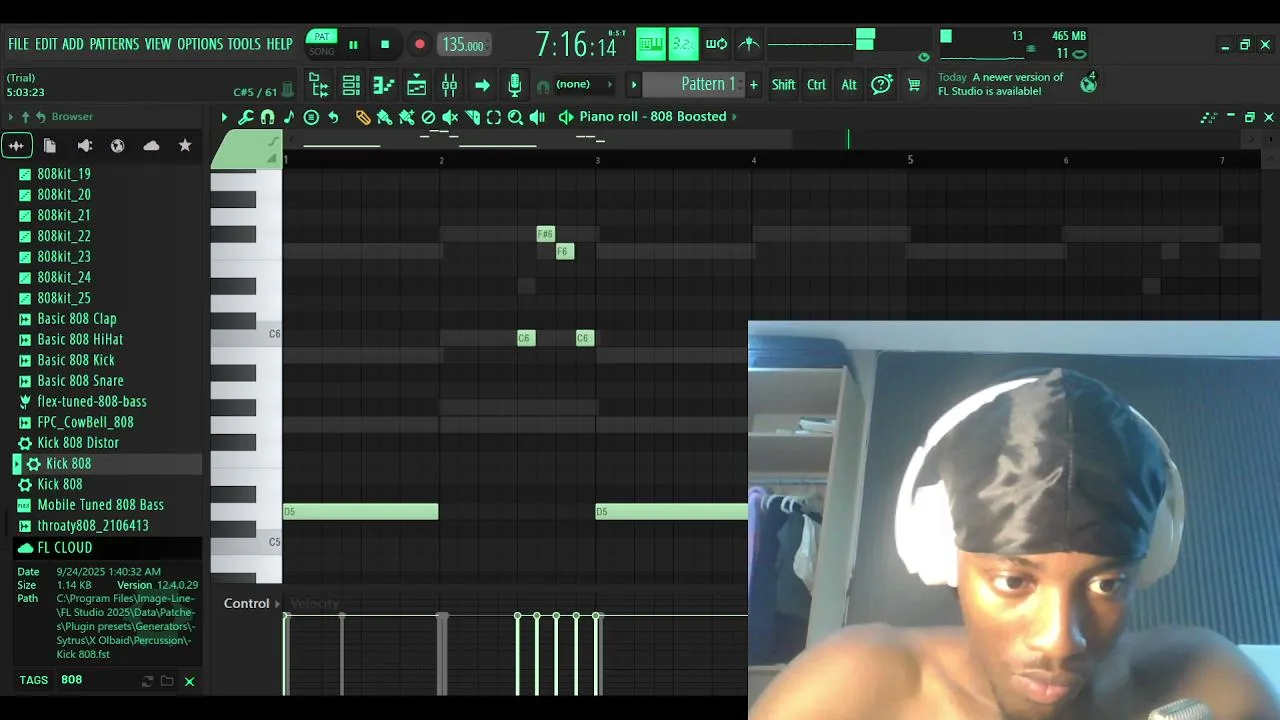1280x720 pixels.
Task: Toggle countdown before recording
Action: pos(684,44)
